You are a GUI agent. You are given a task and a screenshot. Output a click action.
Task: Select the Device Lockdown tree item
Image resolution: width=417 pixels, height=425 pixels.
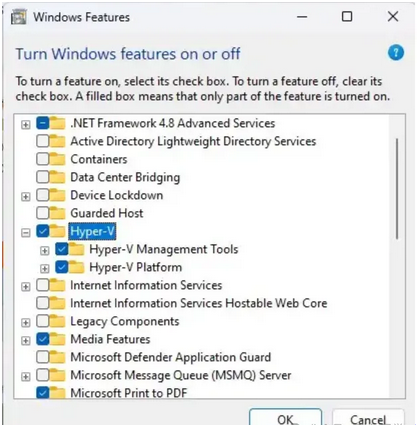(117, 195)
